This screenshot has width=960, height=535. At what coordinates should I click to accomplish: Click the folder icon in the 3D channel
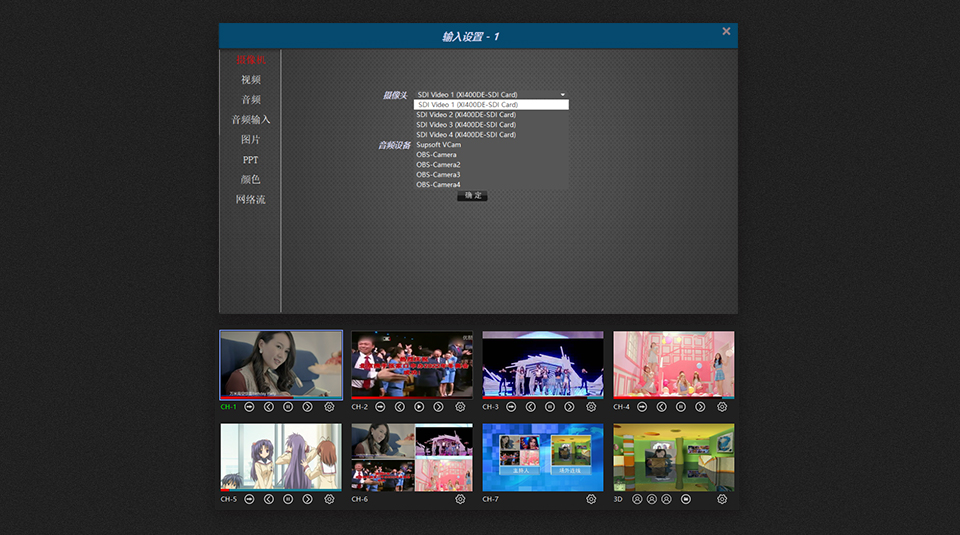(x=686, y=499)
